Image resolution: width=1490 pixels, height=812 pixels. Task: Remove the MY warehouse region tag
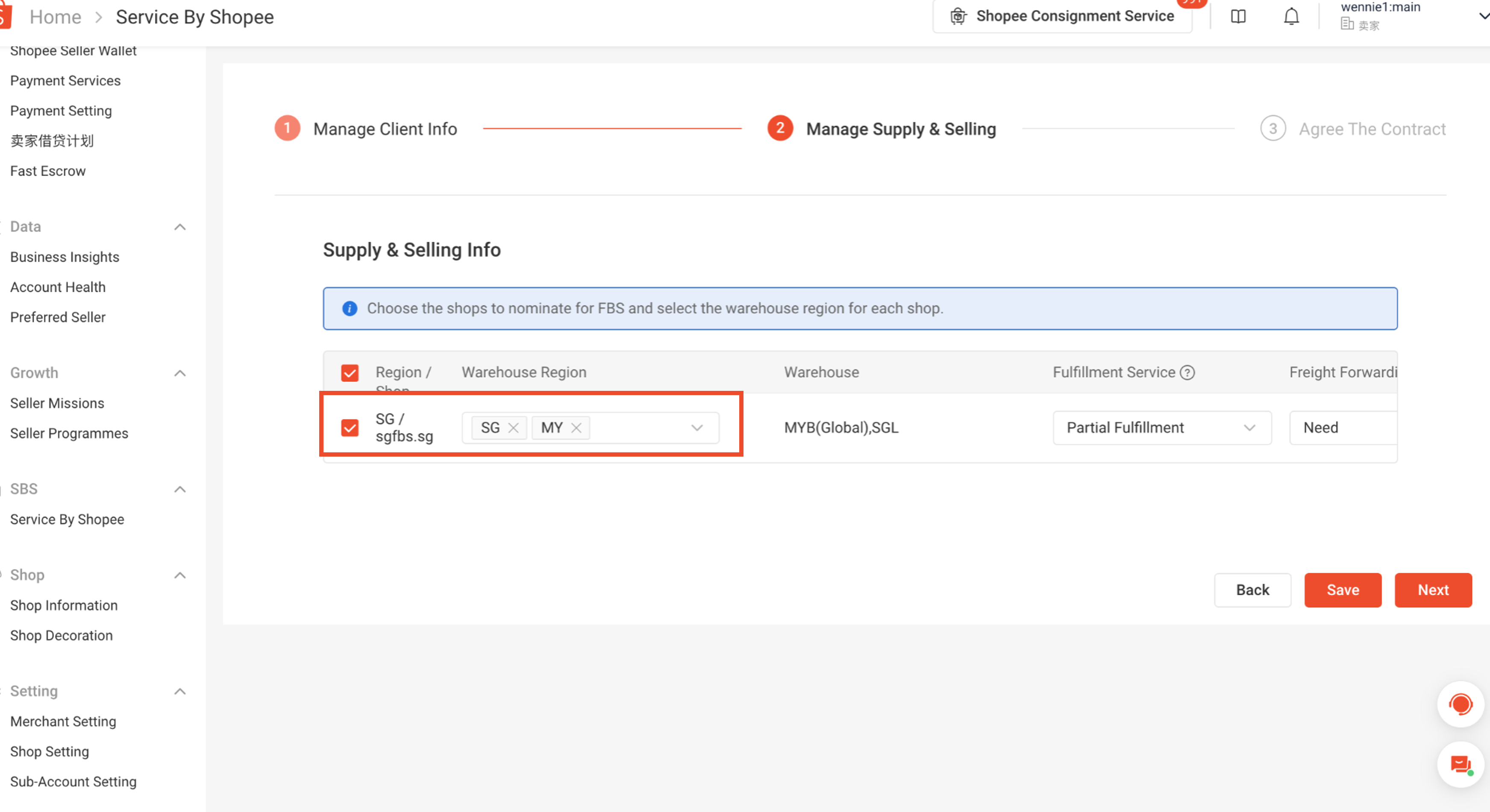click(576, 428)
